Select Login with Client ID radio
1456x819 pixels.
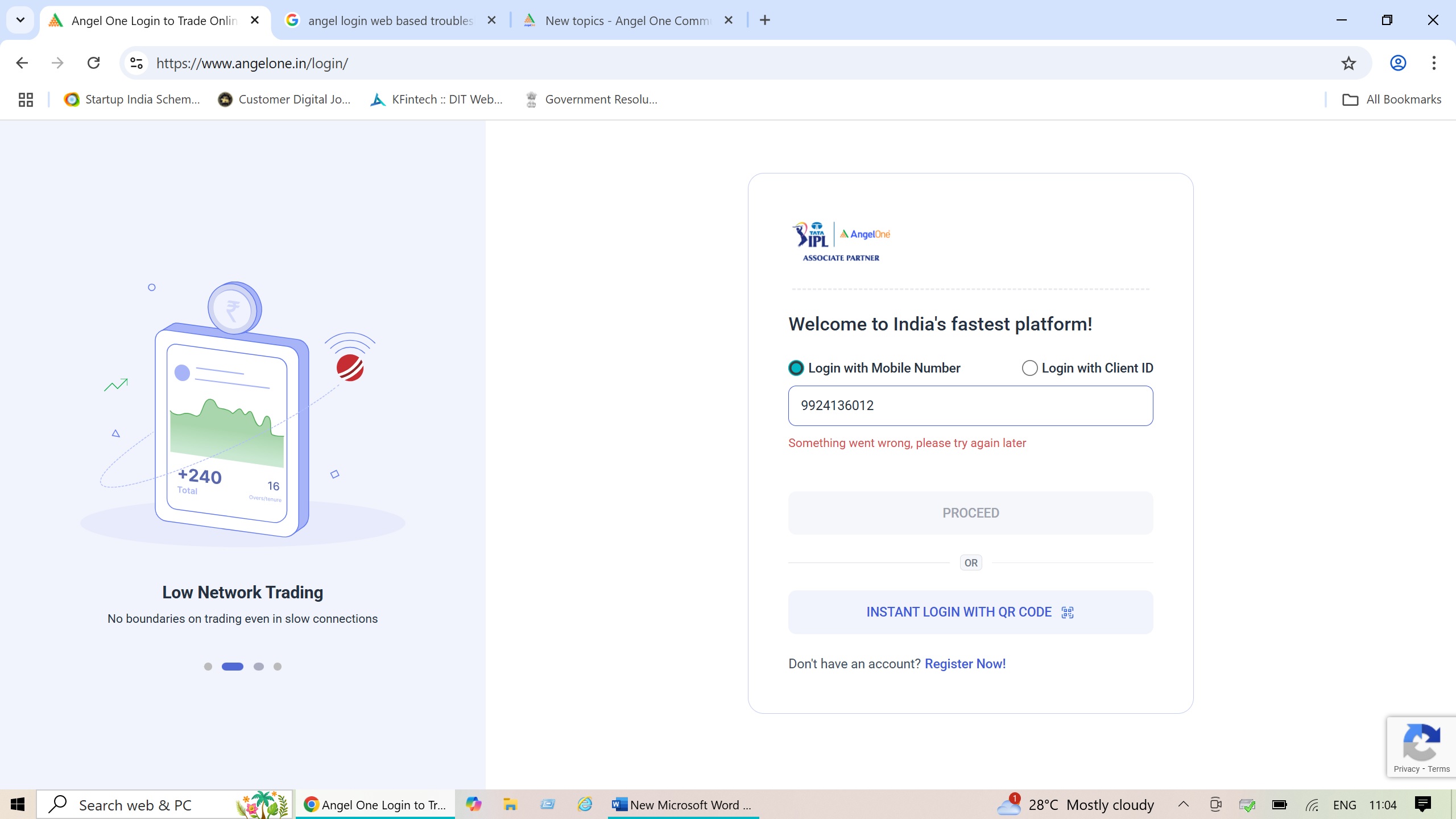pos(1029,368)
